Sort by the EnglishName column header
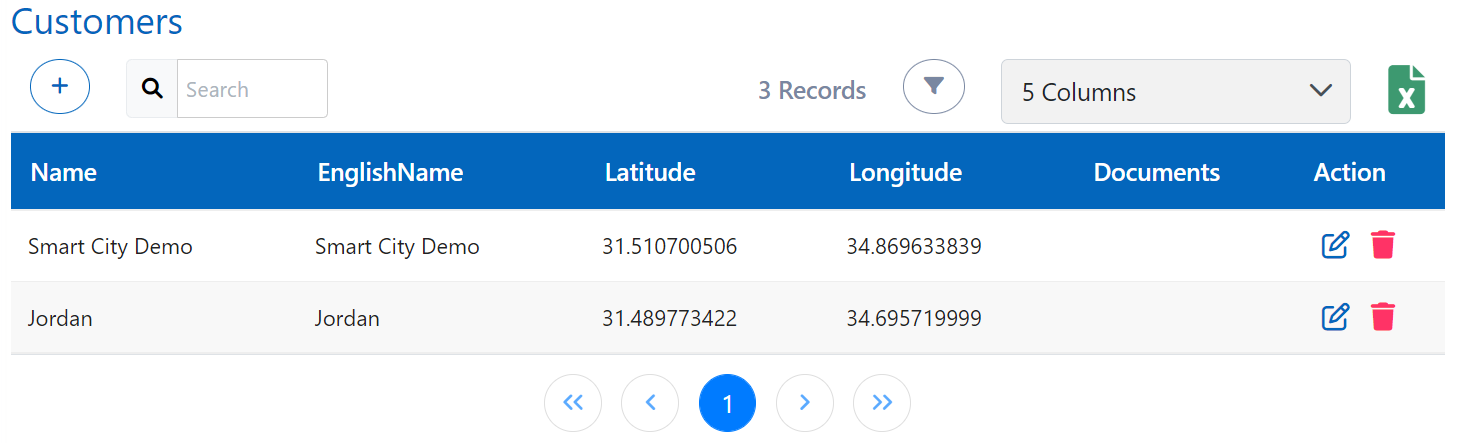 tap(390, 172)
